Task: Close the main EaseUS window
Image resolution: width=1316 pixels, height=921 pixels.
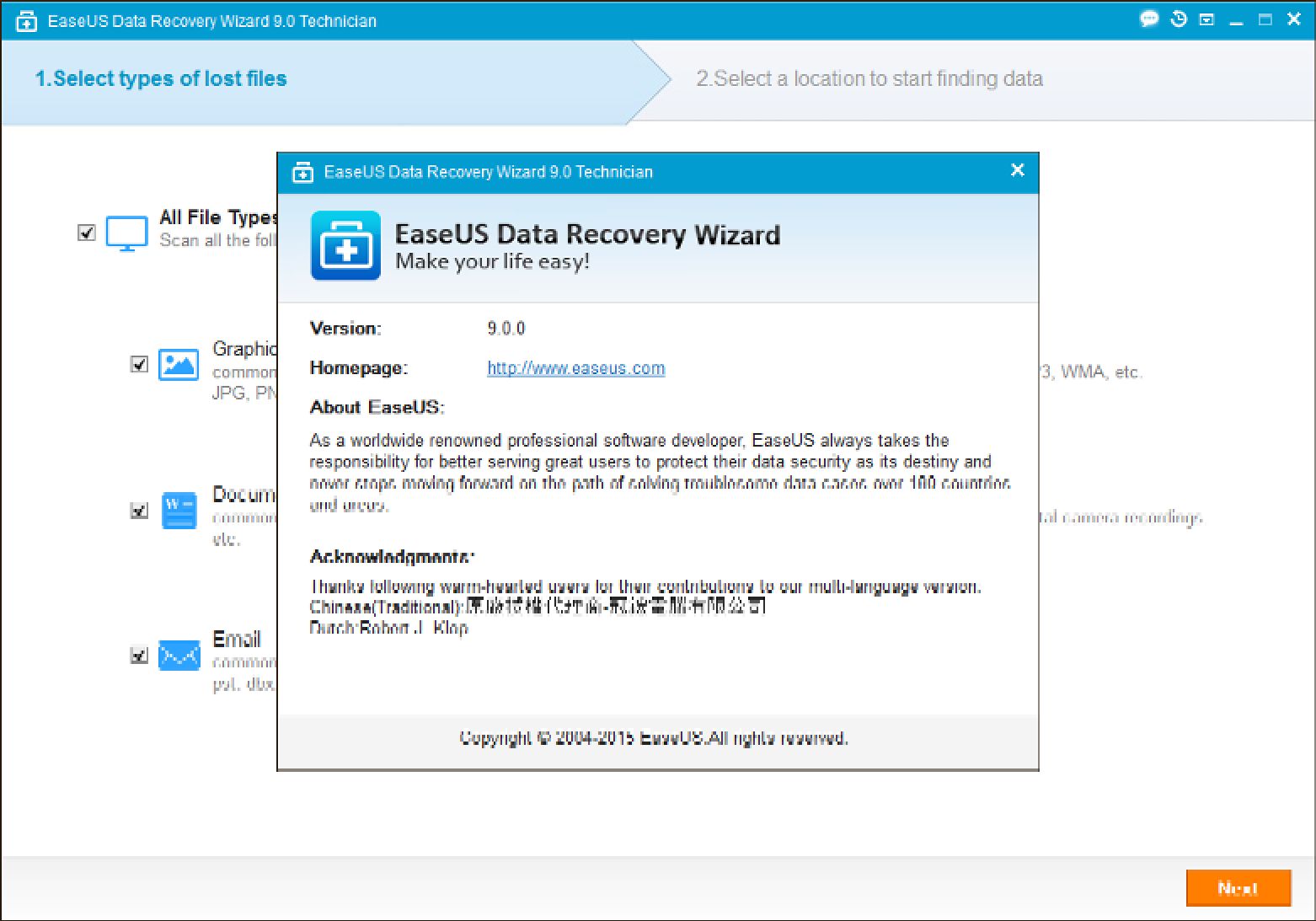Action: point(1294,19)
